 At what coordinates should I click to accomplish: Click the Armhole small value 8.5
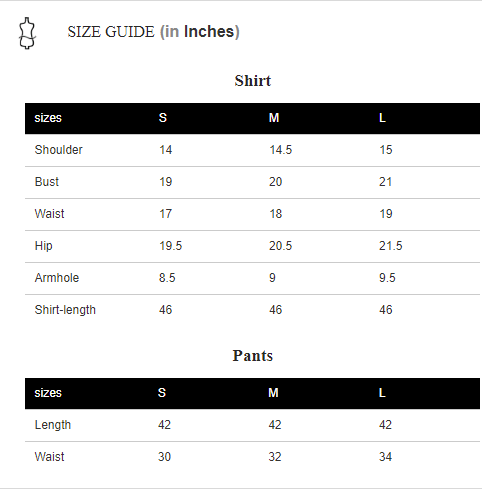click(167, 278)
